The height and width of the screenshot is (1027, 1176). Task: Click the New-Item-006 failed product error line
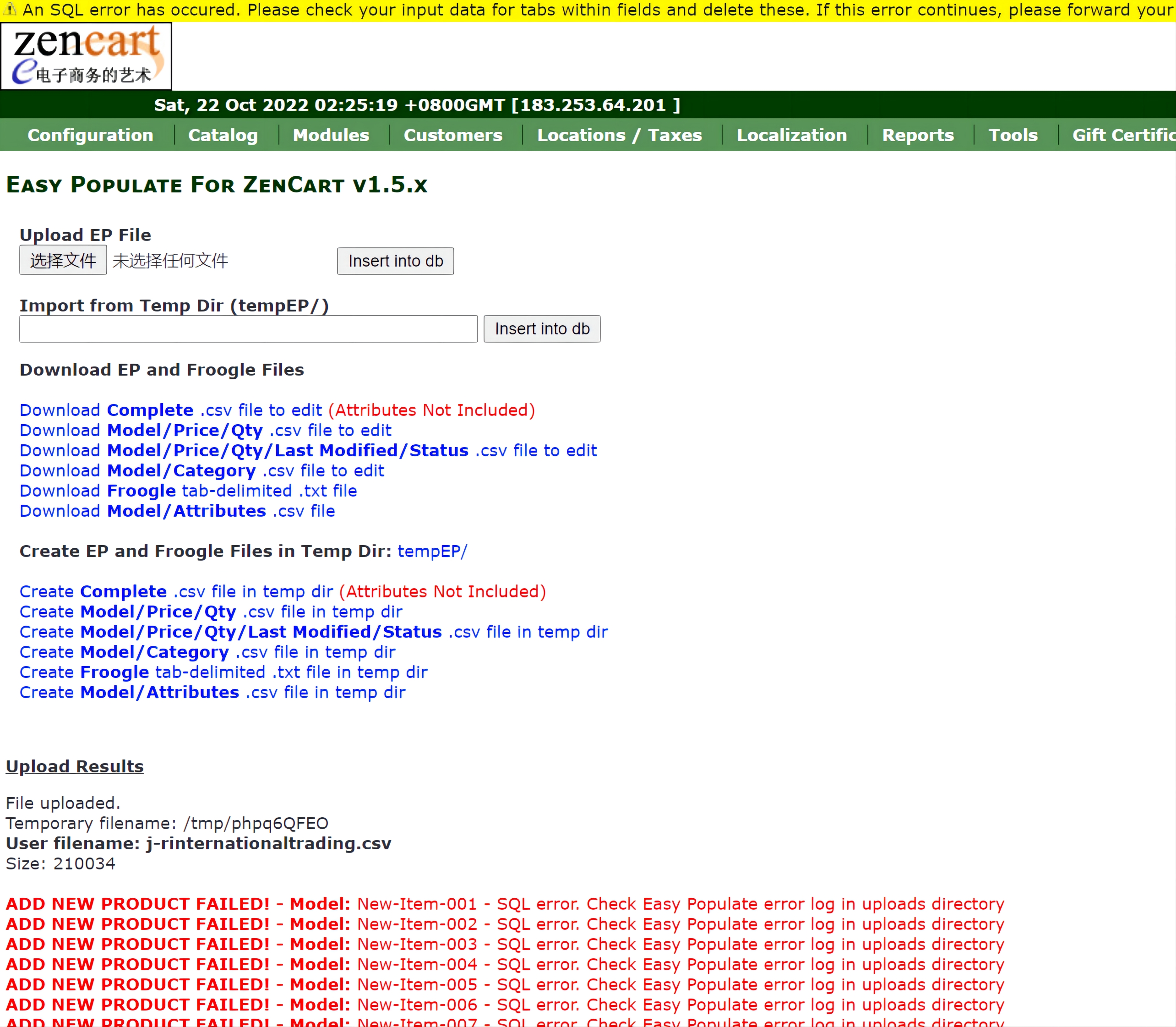tap(505, 1005)
